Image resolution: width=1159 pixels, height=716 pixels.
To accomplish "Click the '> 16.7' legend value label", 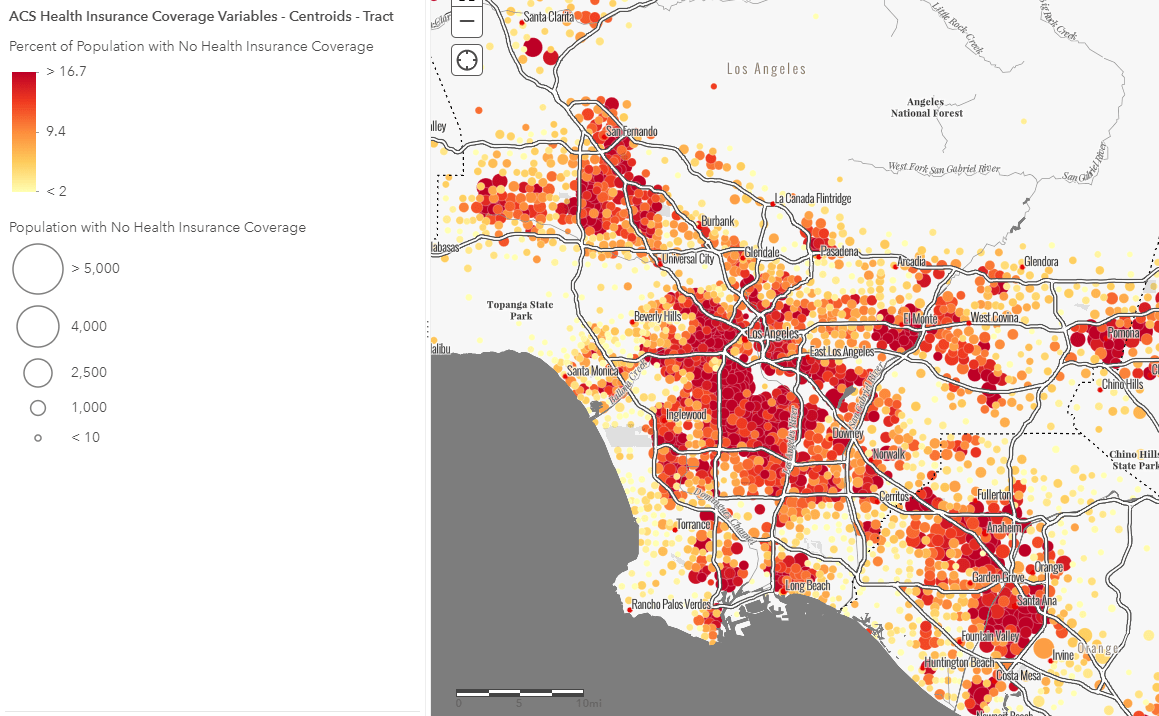I will (65, 71).
